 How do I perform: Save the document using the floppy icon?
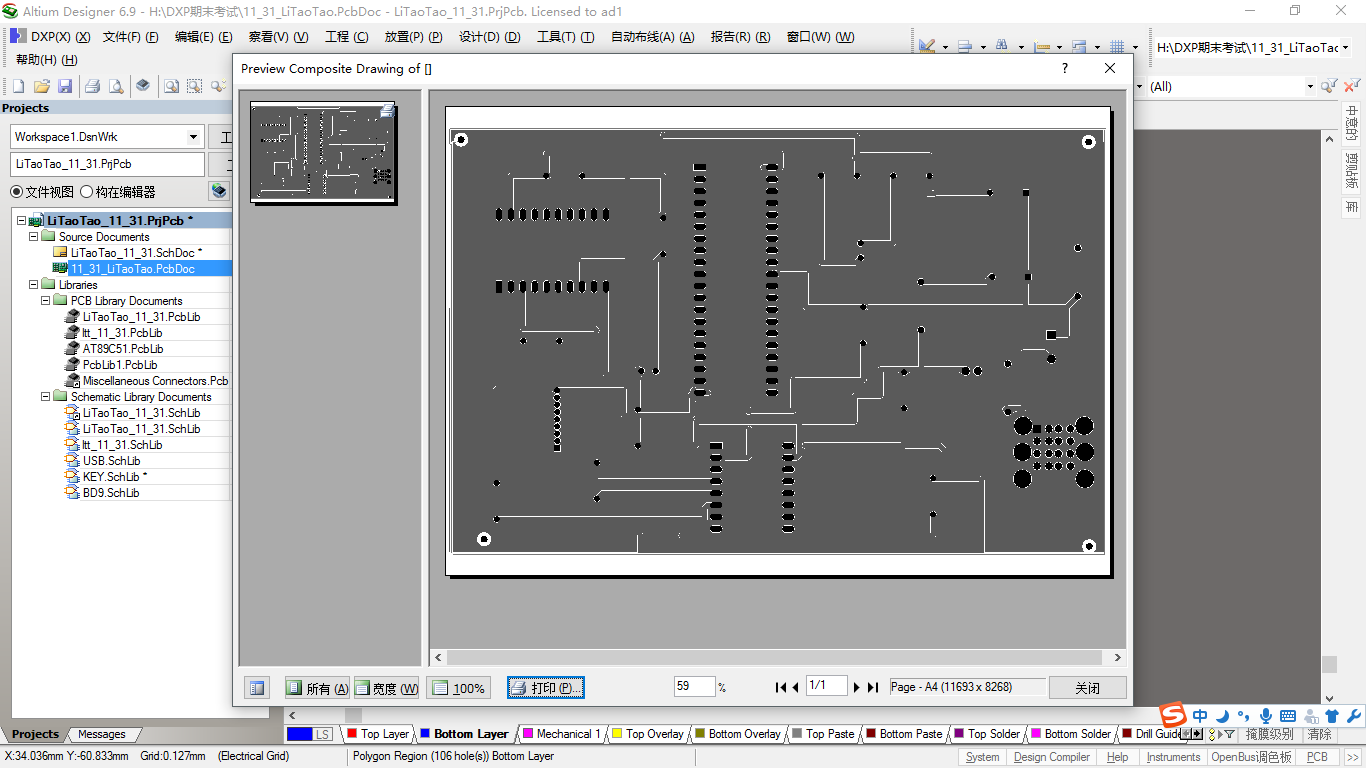click(65, 87)
